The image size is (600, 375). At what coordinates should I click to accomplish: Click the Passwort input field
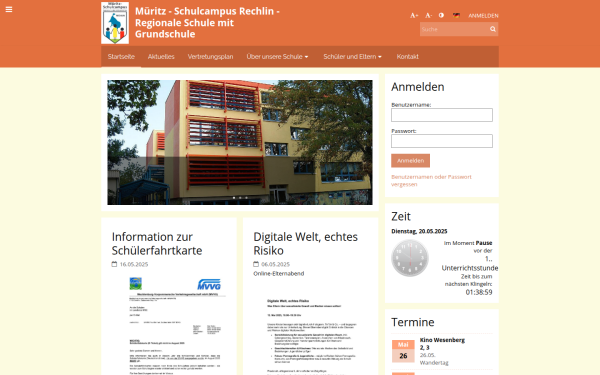(442, 141)
